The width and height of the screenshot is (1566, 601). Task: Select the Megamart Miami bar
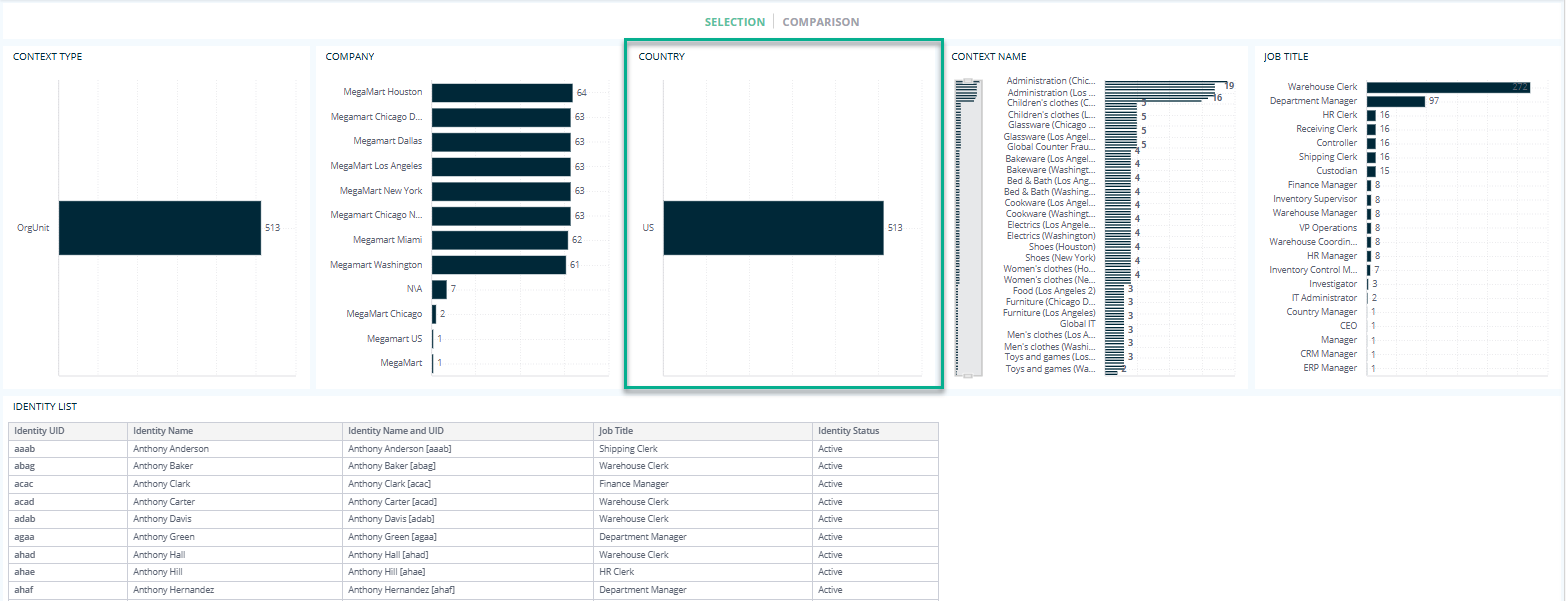[x=500, y=240]
